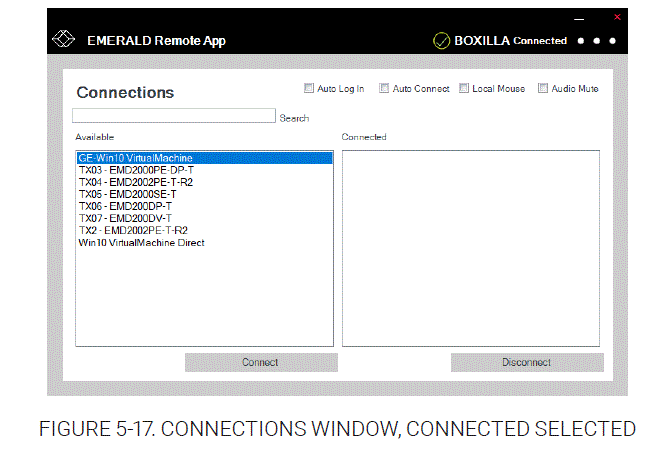Select TX07 - EMD200DV-T connection
Screen dimensions: 660x454
(205, 218)
